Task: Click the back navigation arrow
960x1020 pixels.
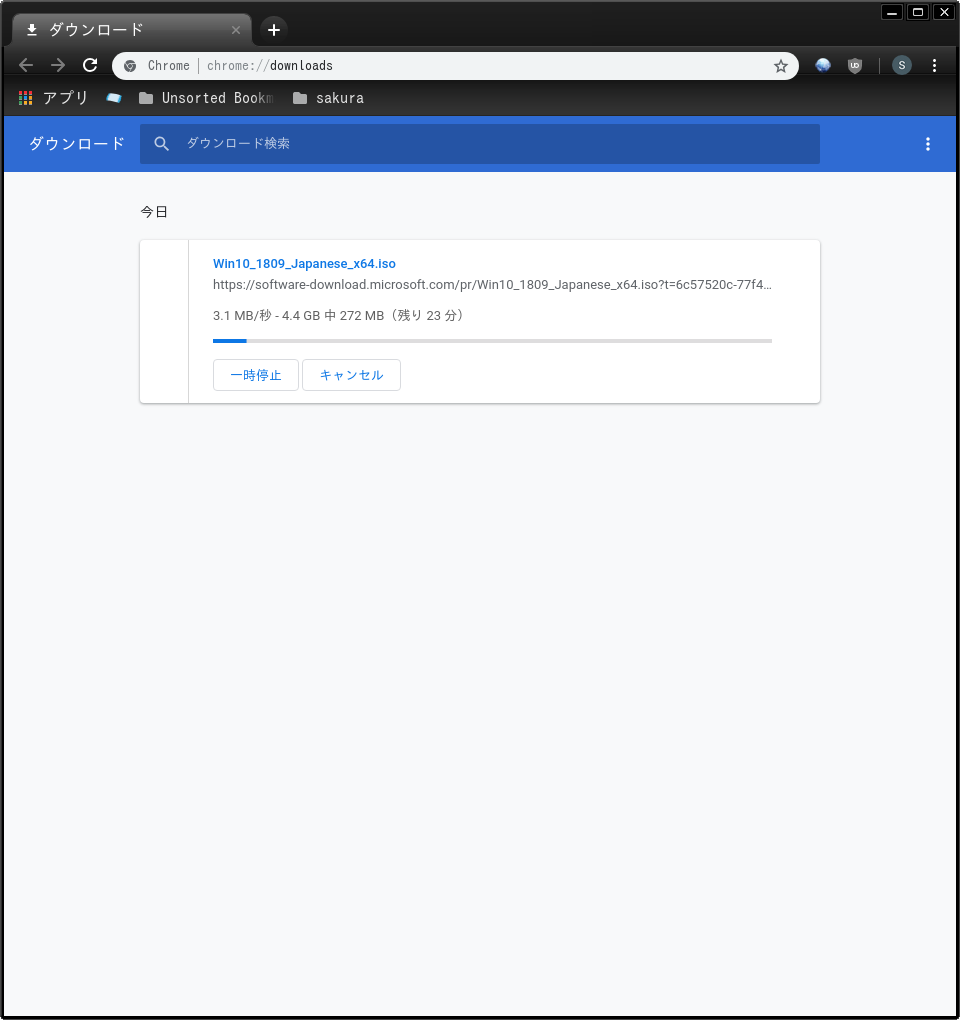Action: coord(26,65)
